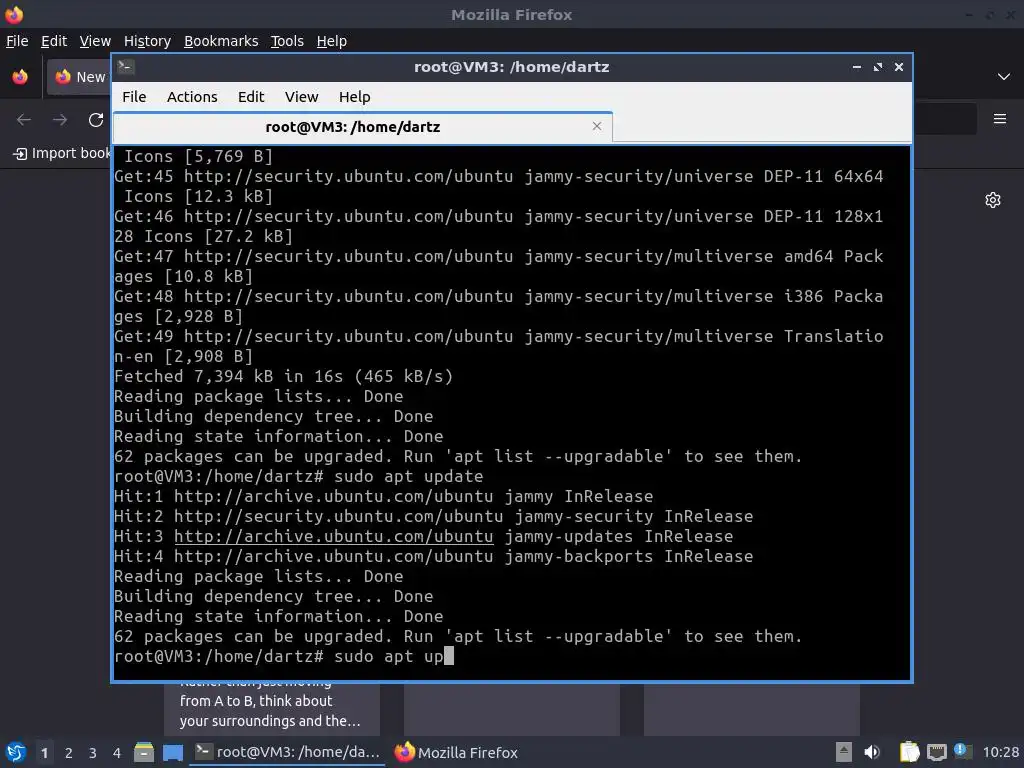Open Firefox Edit menu
Image resolution: width=1024 pixels, height=768 pixels.
[x=54, y=41]
